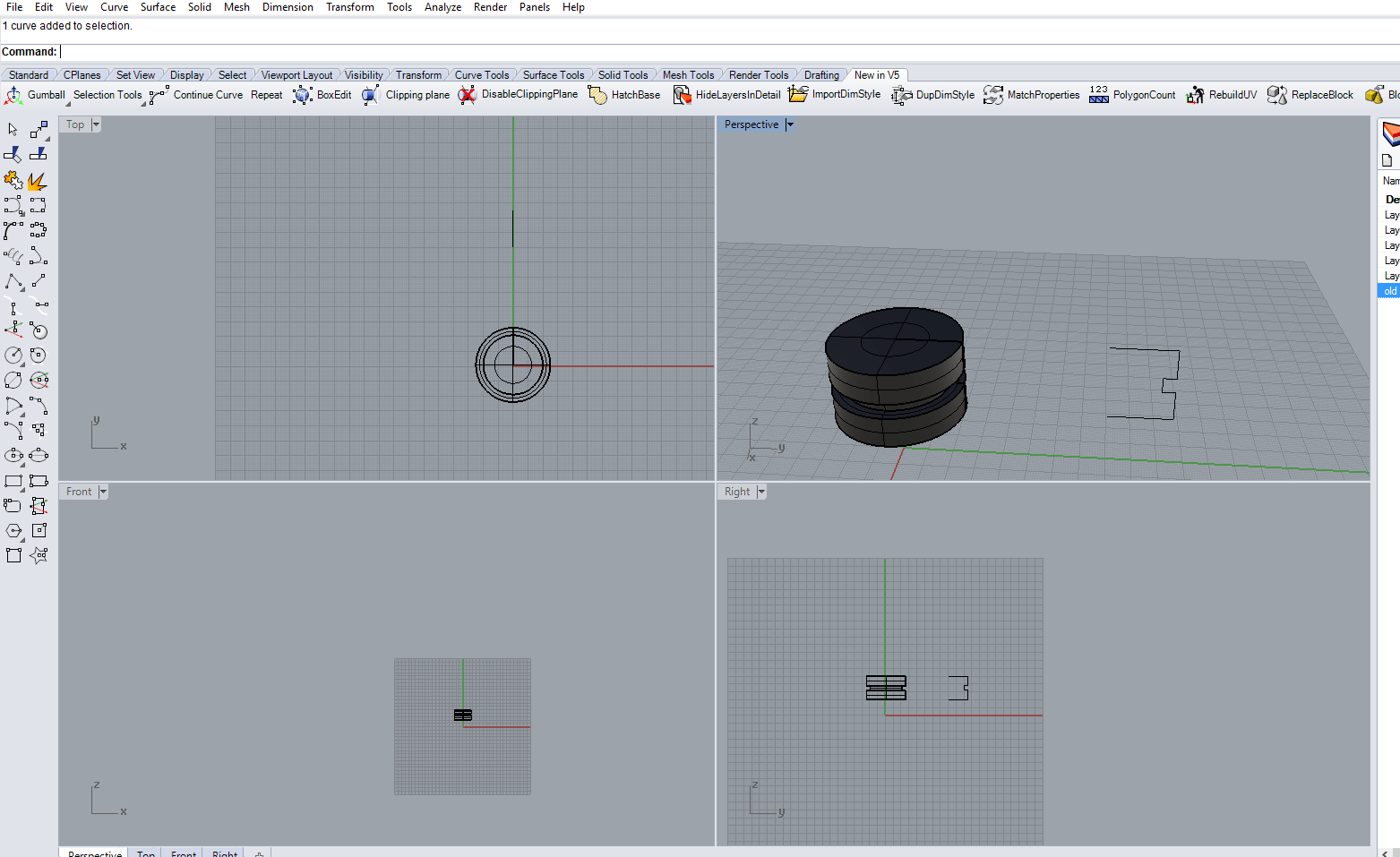Viewport: 1400px width, 857px height.
Task: Click the right panel horizontal scrollbar arrow
Action: point(1385,853)
